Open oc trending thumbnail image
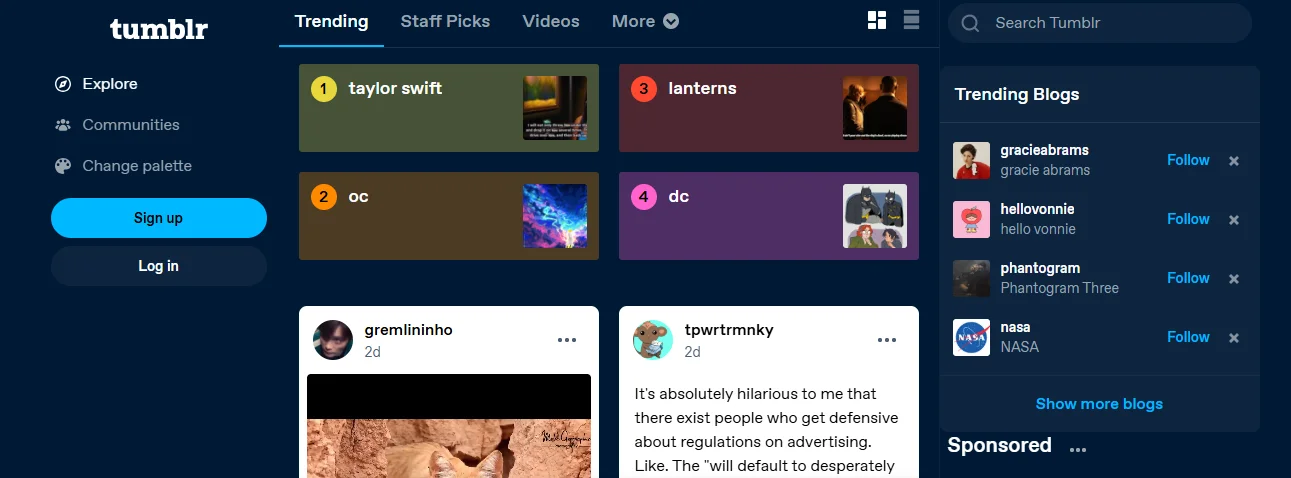The image size is (1291, 478). tap(555, 216)
